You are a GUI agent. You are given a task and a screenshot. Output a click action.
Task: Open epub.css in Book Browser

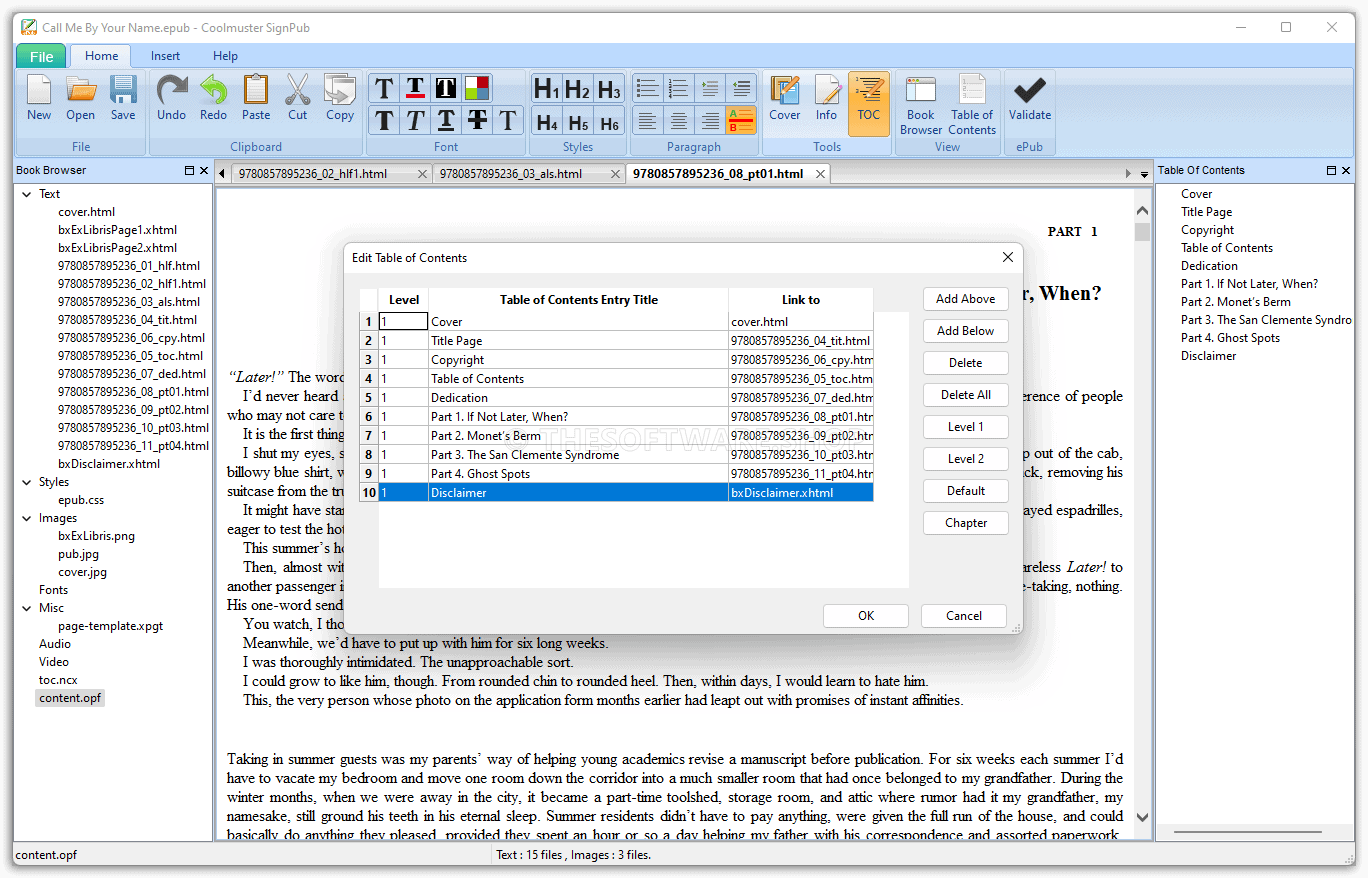pyautogui.click(x=81, y=500)
